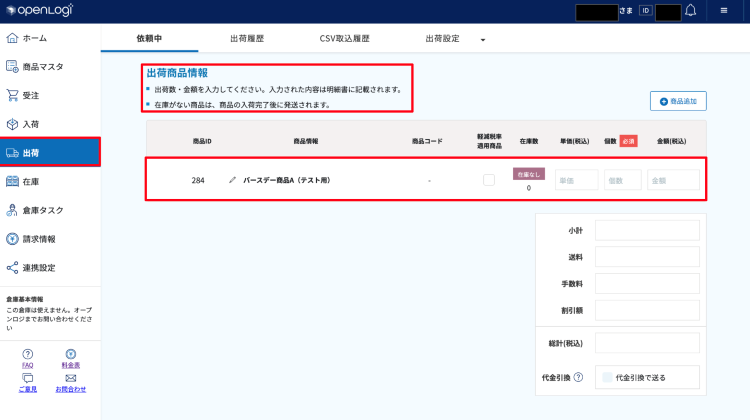Click the ID badge icon
Viewport: 750px width, 420px height.
(x=645, y=11)
